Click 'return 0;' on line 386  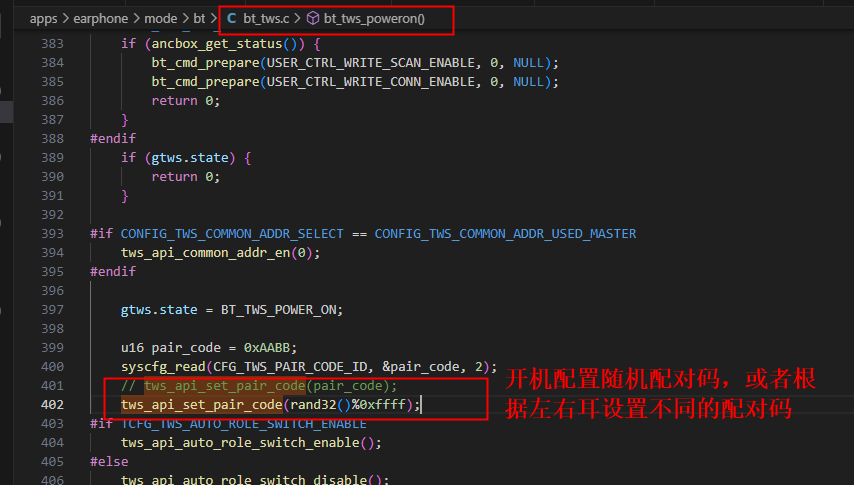tap(186, 101)
